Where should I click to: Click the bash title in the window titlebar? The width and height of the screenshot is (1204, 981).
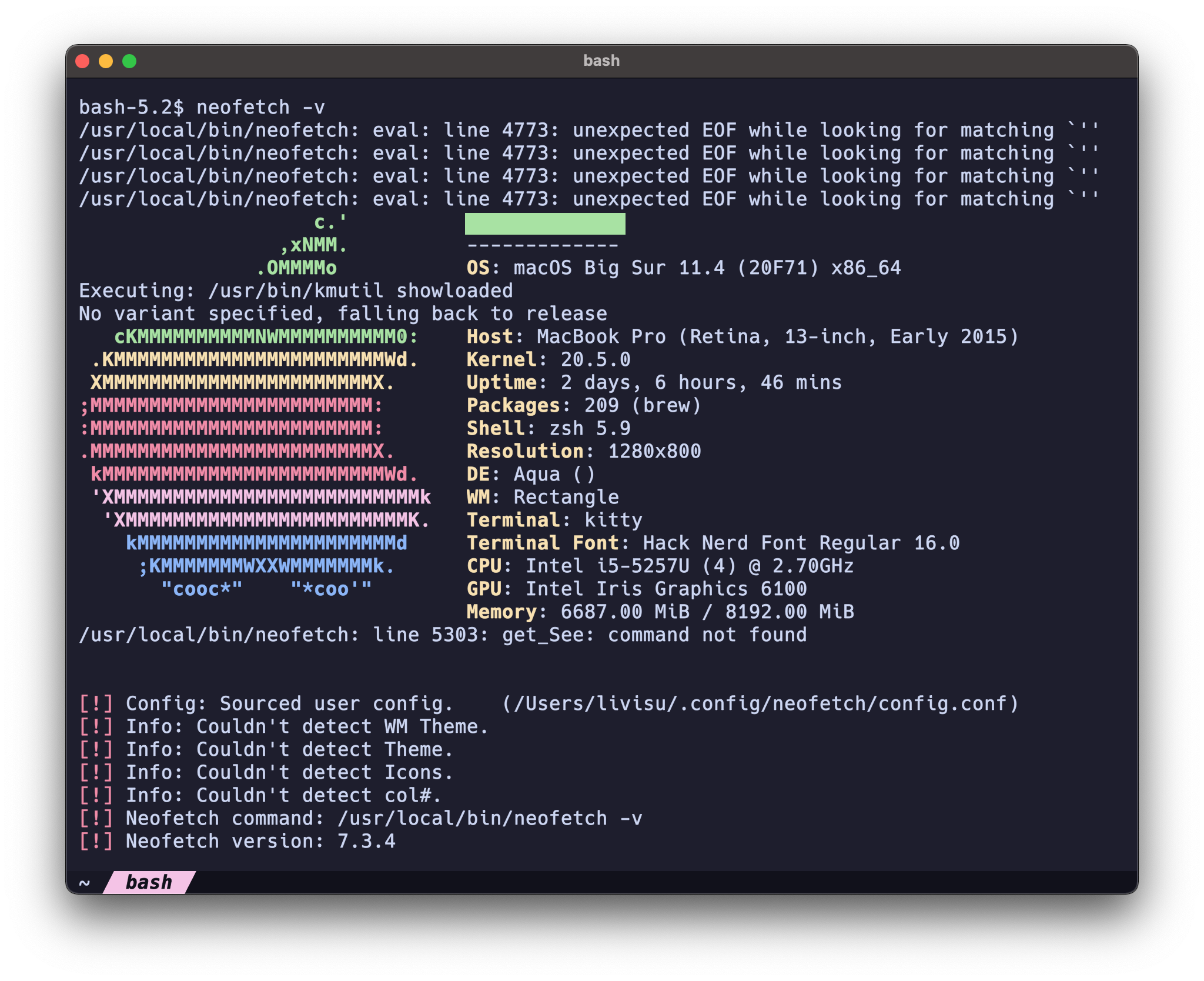coord(601,60)
